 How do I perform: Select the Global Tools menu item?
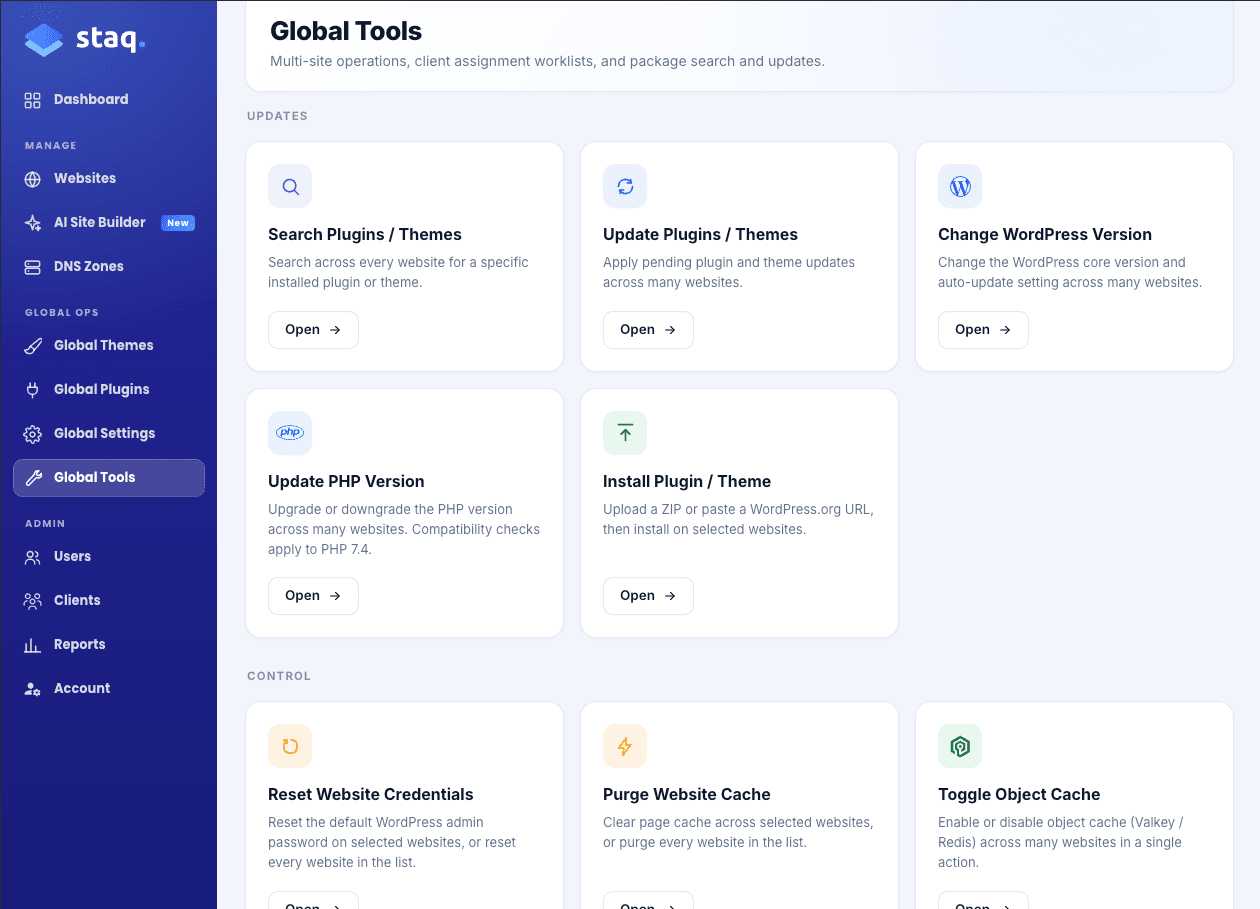pyautogui.click(x=109, y=478)
